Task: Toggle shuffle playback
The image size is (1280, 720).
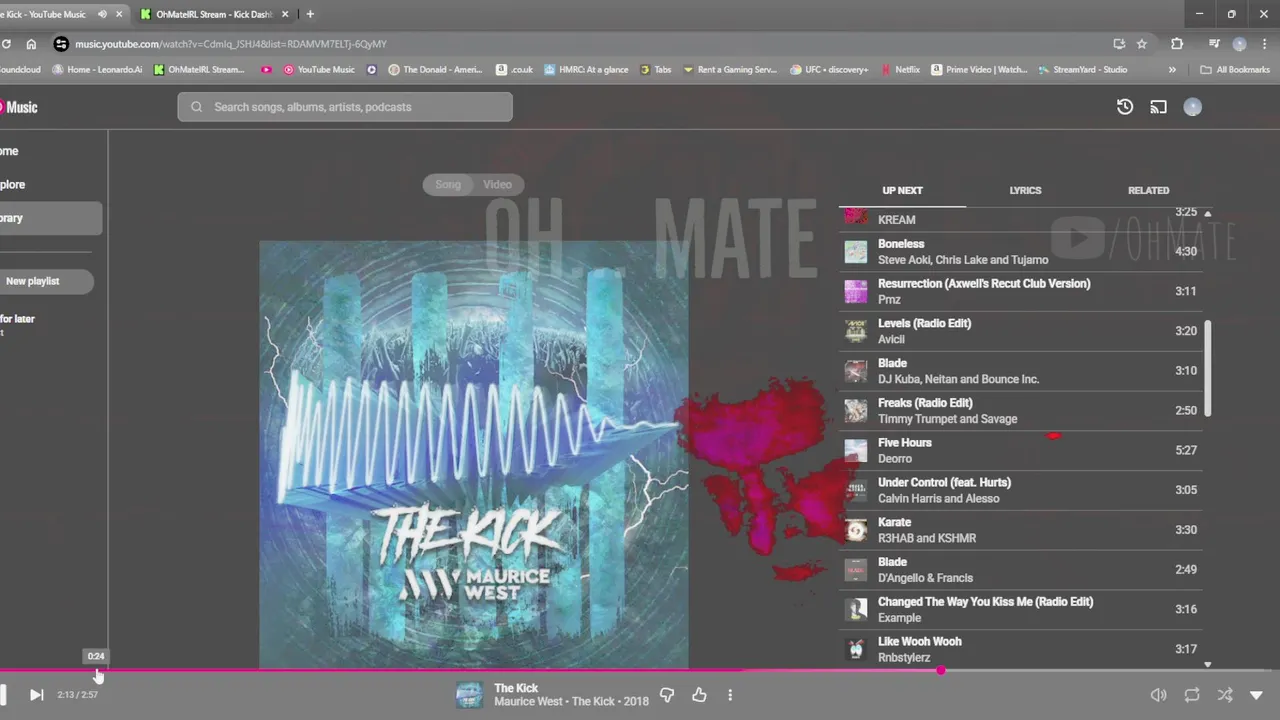Action: tap(1225, 695)
